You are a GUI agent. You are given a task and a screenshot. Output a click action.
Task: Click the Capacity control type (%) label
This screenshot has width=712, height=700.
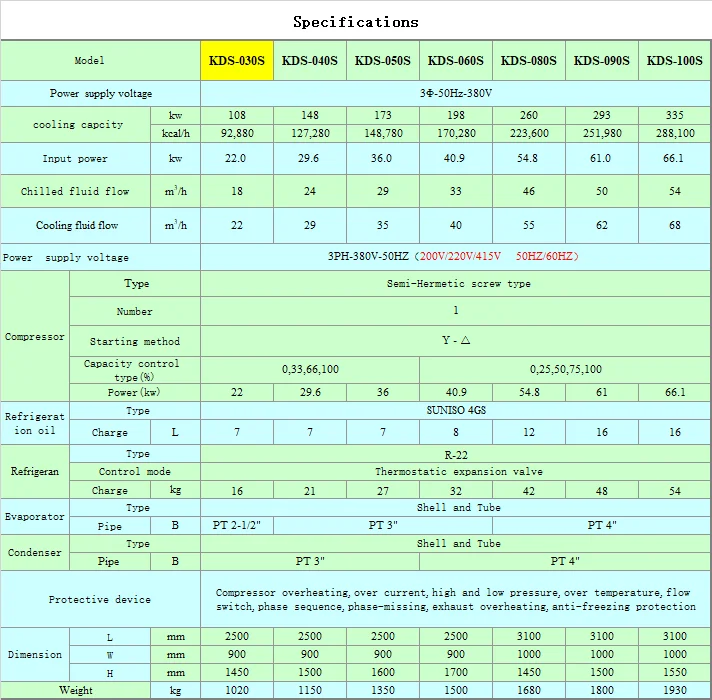pos(132,370)
